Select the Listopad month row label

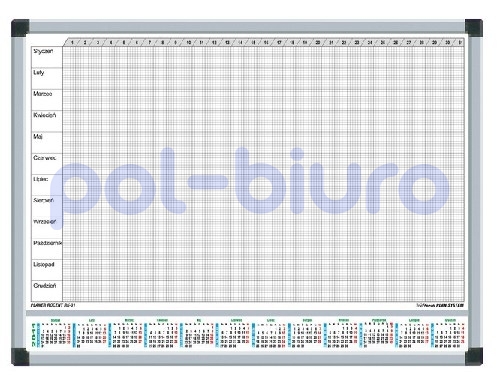point(44,265)
